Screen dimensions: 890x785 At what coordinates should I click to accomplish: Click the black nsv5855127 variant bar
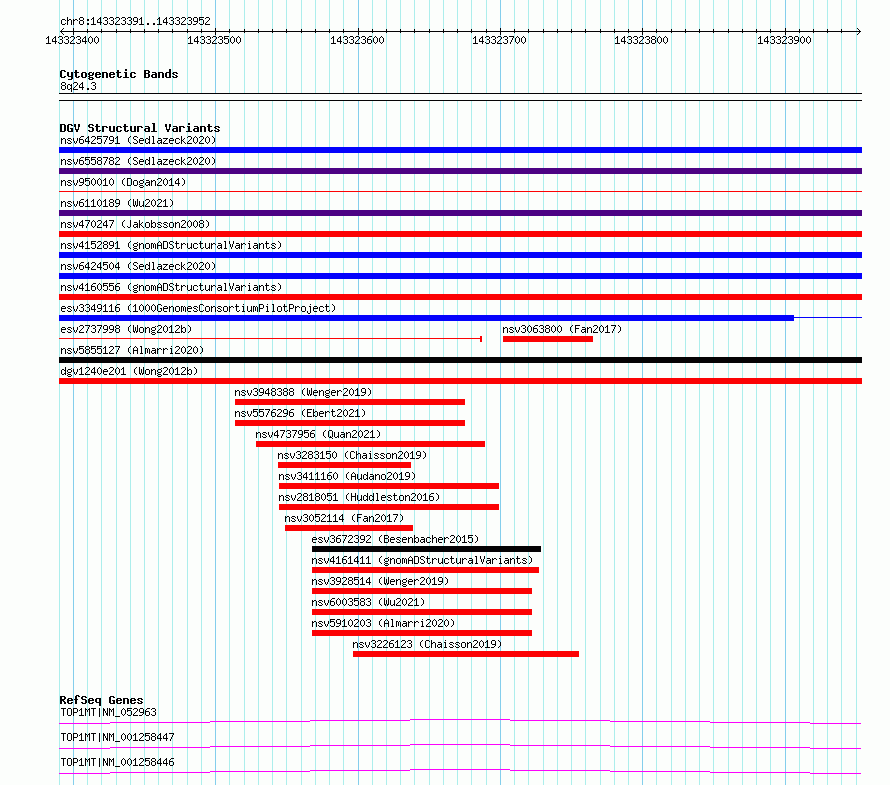tap(460, 360)
